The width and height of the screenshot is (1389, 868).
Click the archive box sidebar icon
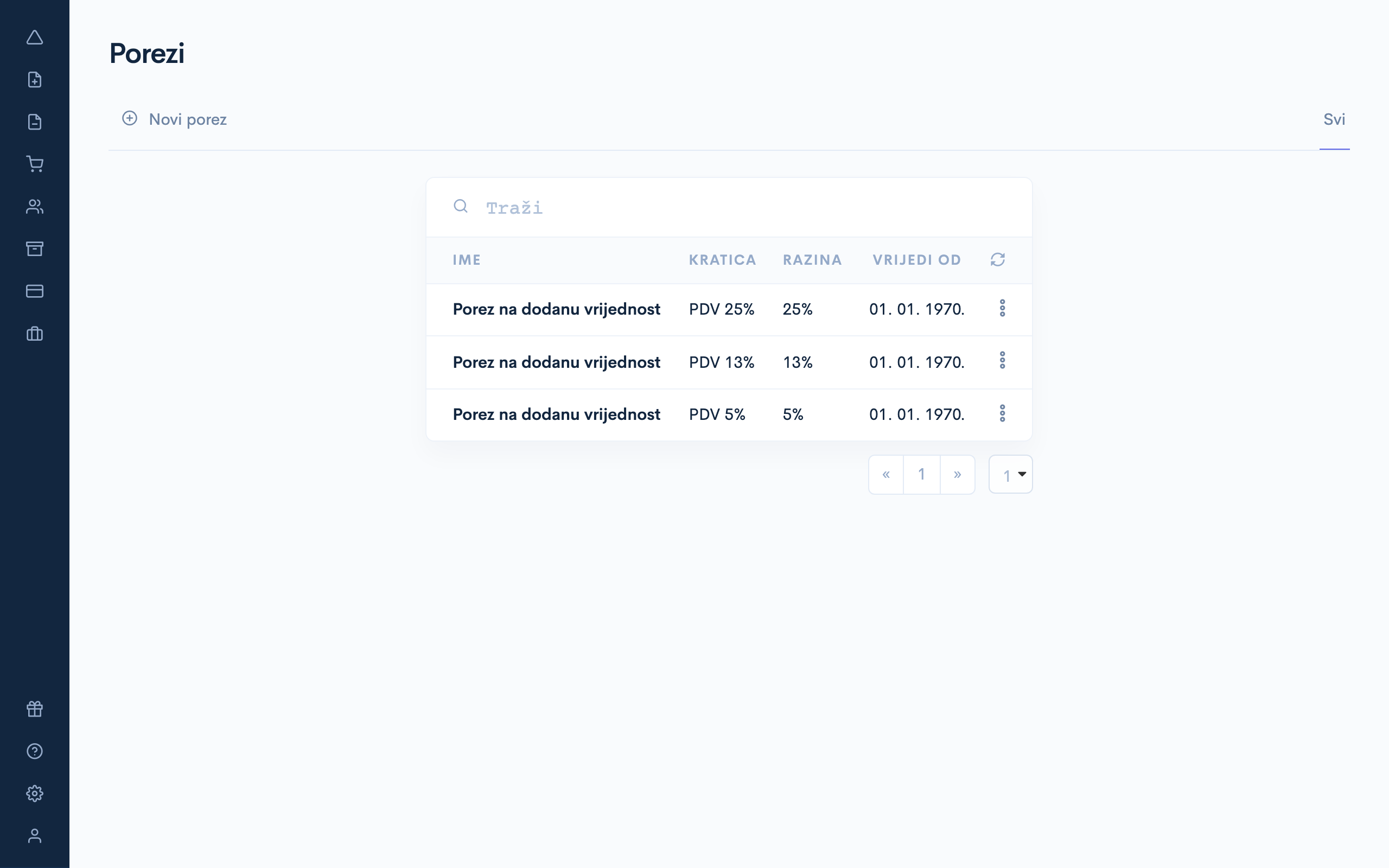(x=34, y=248)
